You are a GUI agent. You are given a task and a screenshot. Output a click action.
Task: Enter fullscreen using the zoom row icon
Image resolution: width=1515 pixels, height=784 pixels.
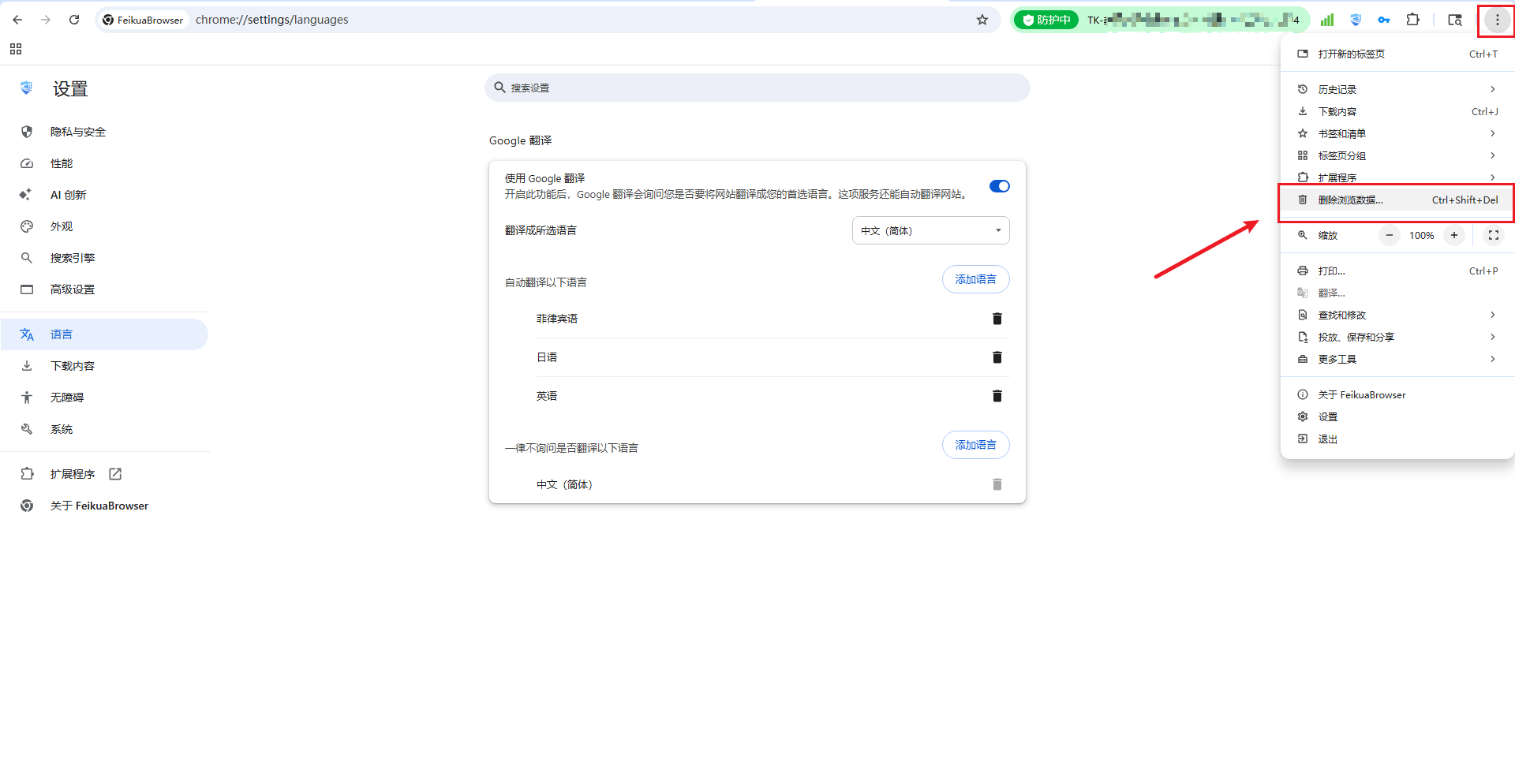[x=1493, y=235]
